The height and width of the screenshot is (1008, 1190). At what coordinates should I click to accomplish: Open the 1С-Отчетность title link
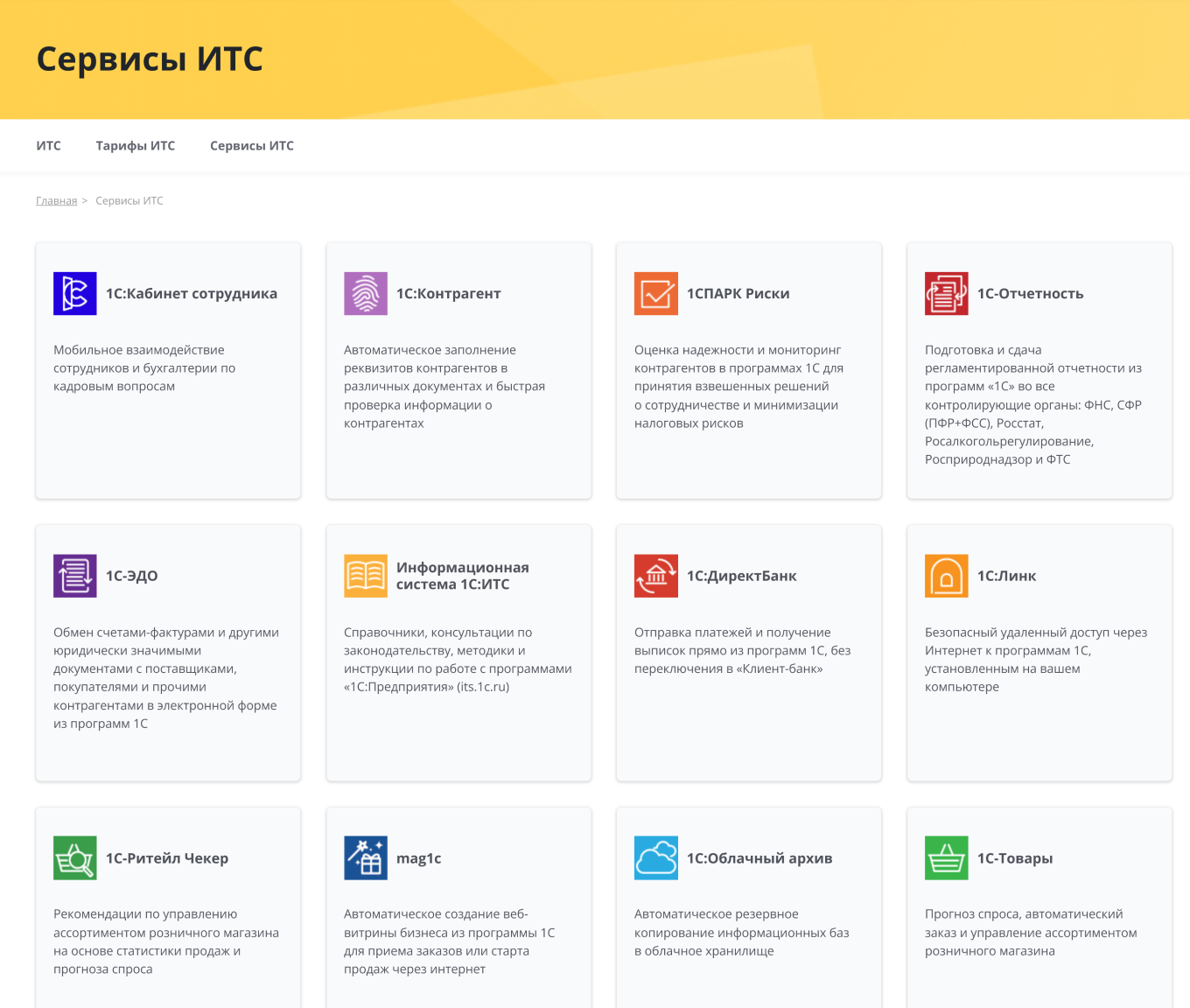pos(1031,294)
